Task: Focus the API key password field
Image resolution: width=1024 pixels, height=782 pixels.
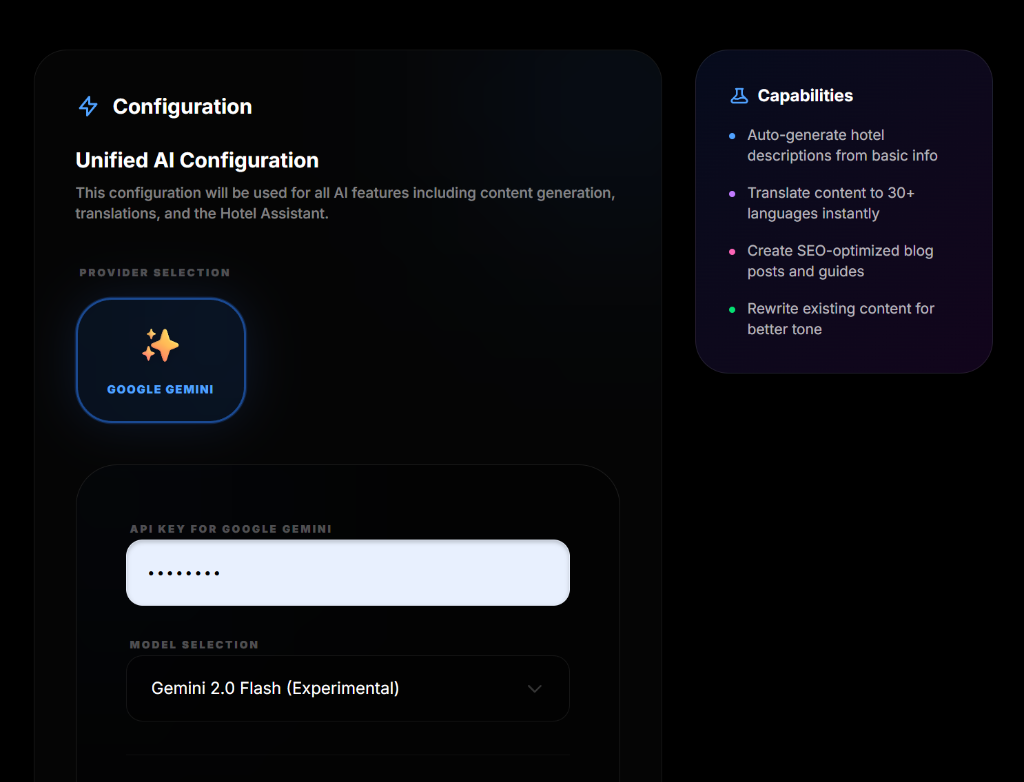Action: coord(347,573)
